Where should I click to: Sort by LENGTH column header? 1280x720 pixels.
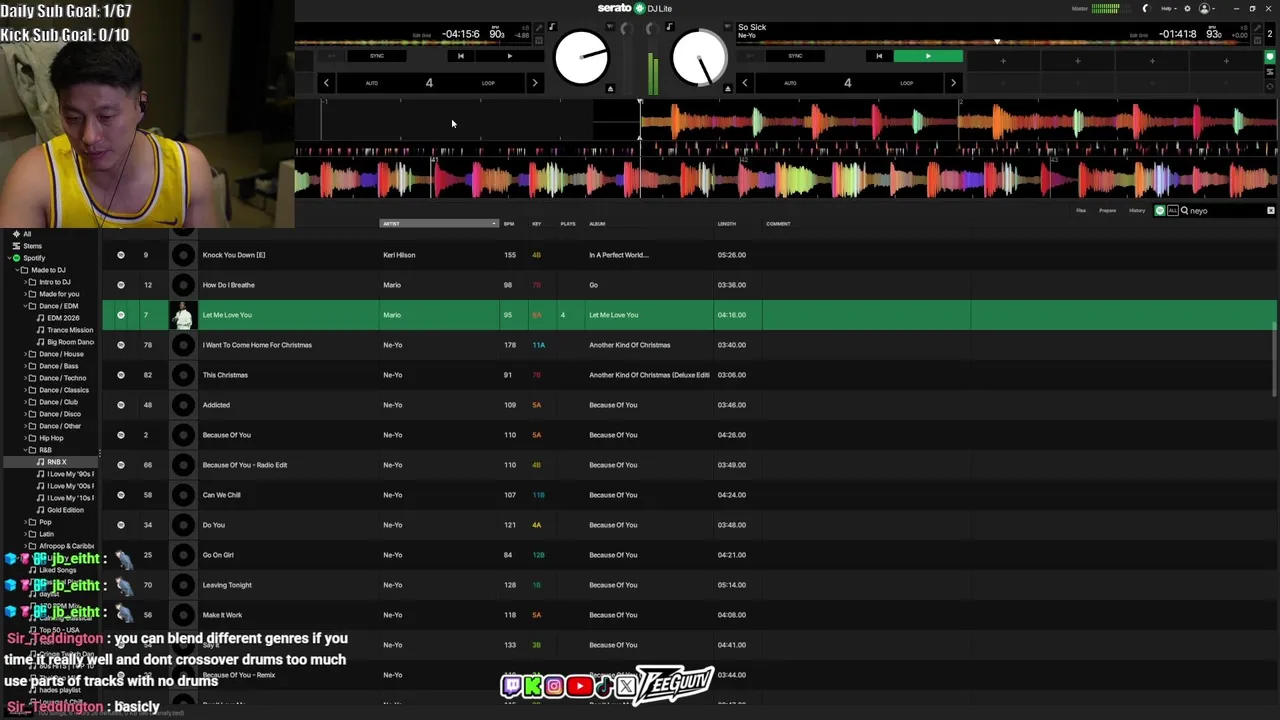pyautogui.click(x=727, y=224)
